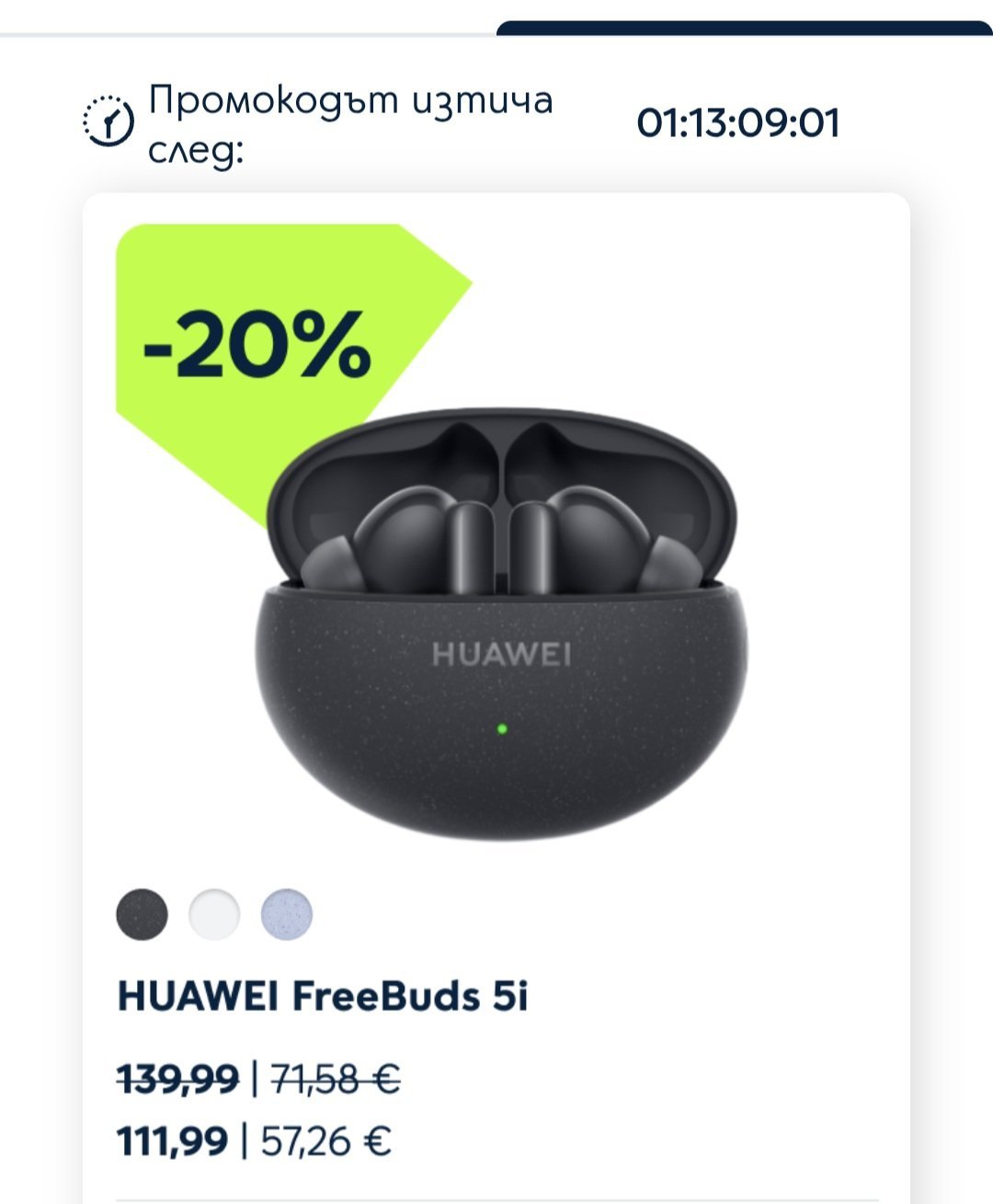Select the black color swatch
This screenshot has height=1204, width=993.
click(x=143, y=914)
